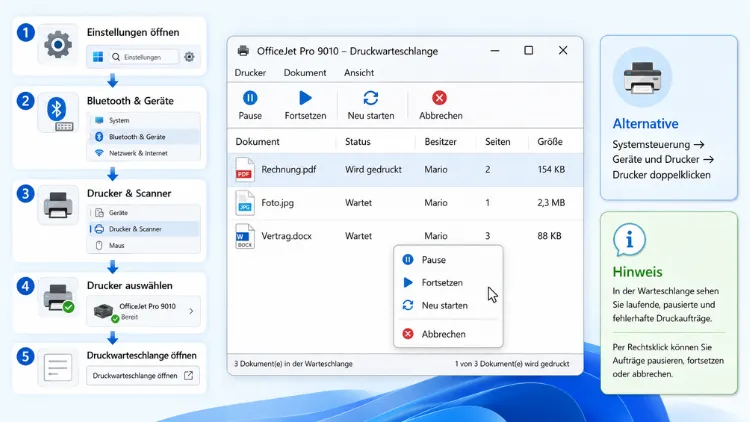Select the Foto.jpg file name
Viewport: 750px width, 422px height.
277,202
